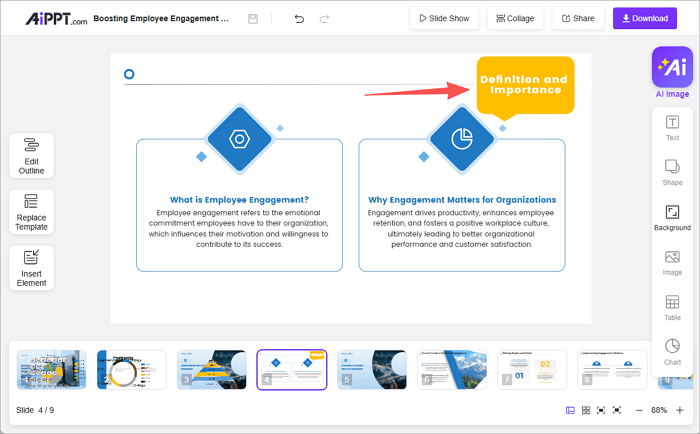Select slide 7 thumbnail with 01 and 02
700x434 pixels.
tap(532, 369)
